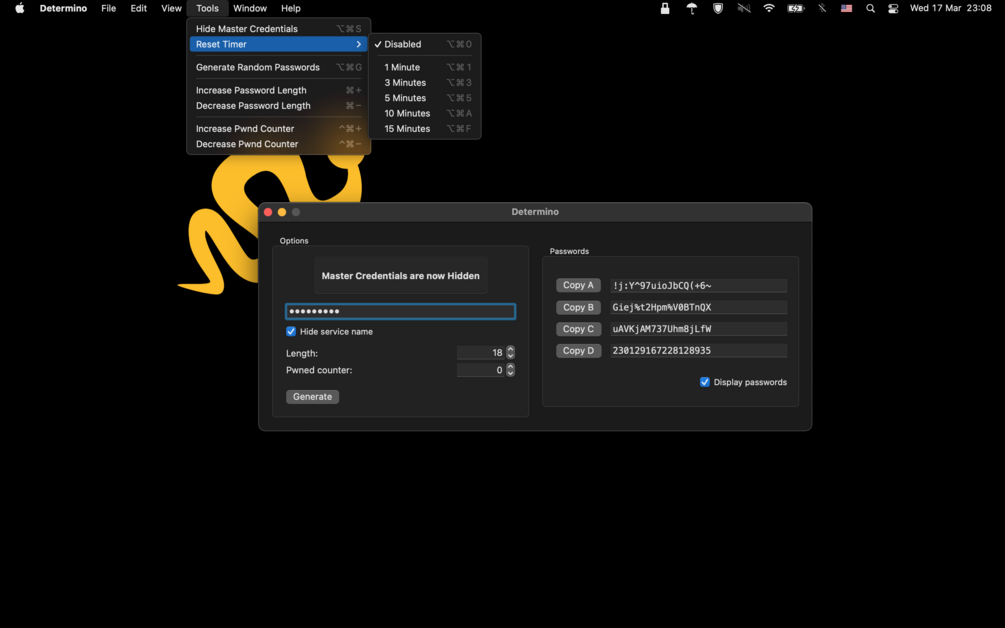Choose Decrease Pwnd Counter
This screenshot has width=1005, height=628.
point(278,144)
